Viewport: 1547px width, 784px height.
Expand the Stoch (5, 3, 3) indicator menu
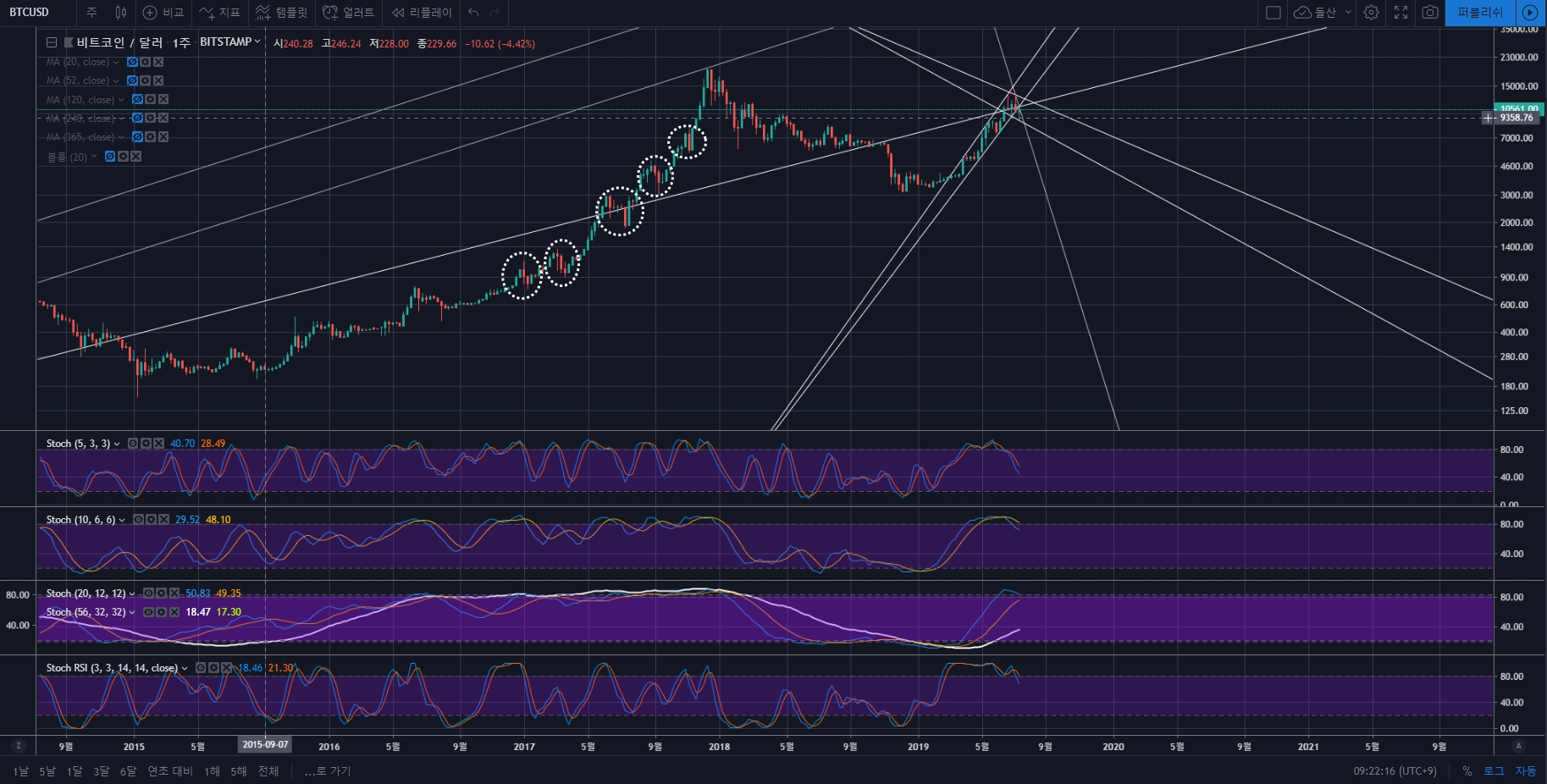coord(117,444)
